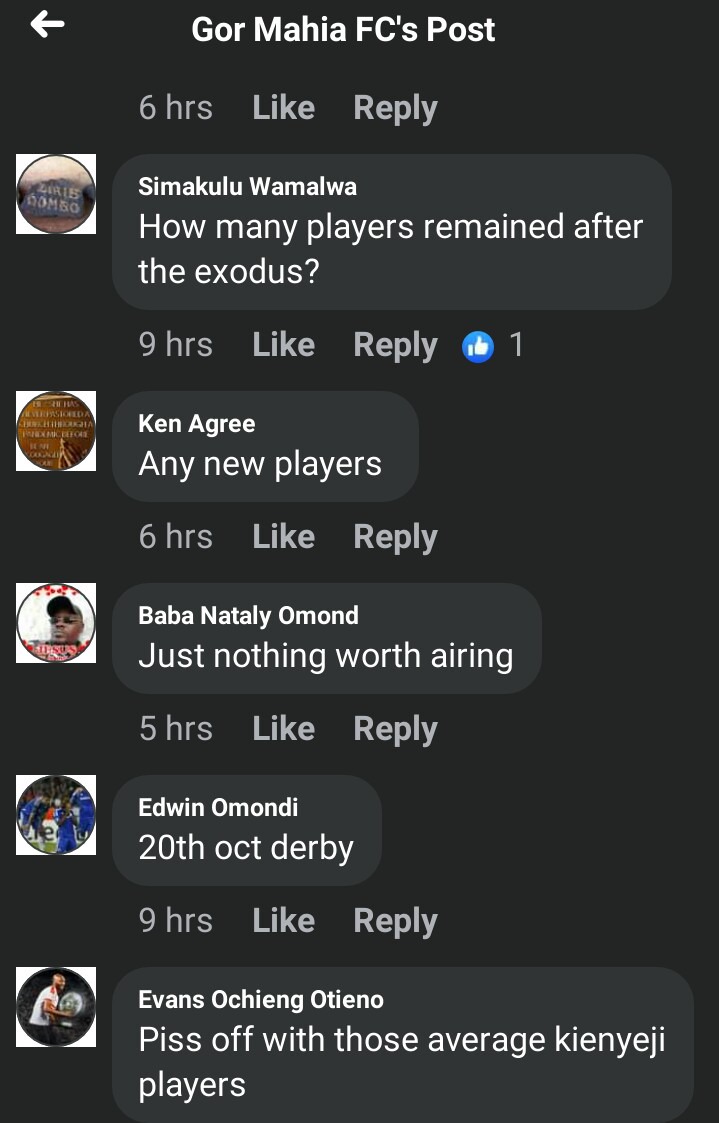Open Evans Ochieng Otieno's name link
Viewport: 719px width, 1123px height.
(261, 1000)
